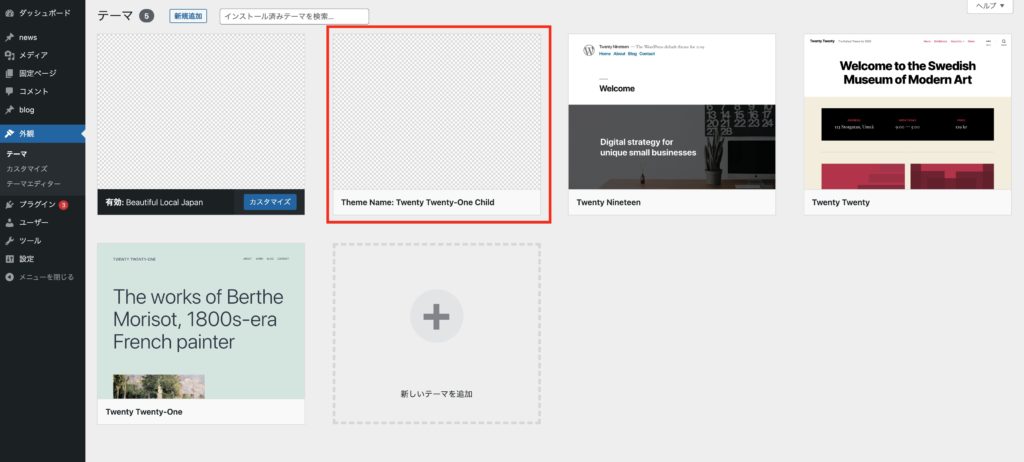Image resolution: width=1024 pixels, height=462 pixels.
Task: Click the comment bubble icon next to コメント
Action: click(x=9, y=91)
